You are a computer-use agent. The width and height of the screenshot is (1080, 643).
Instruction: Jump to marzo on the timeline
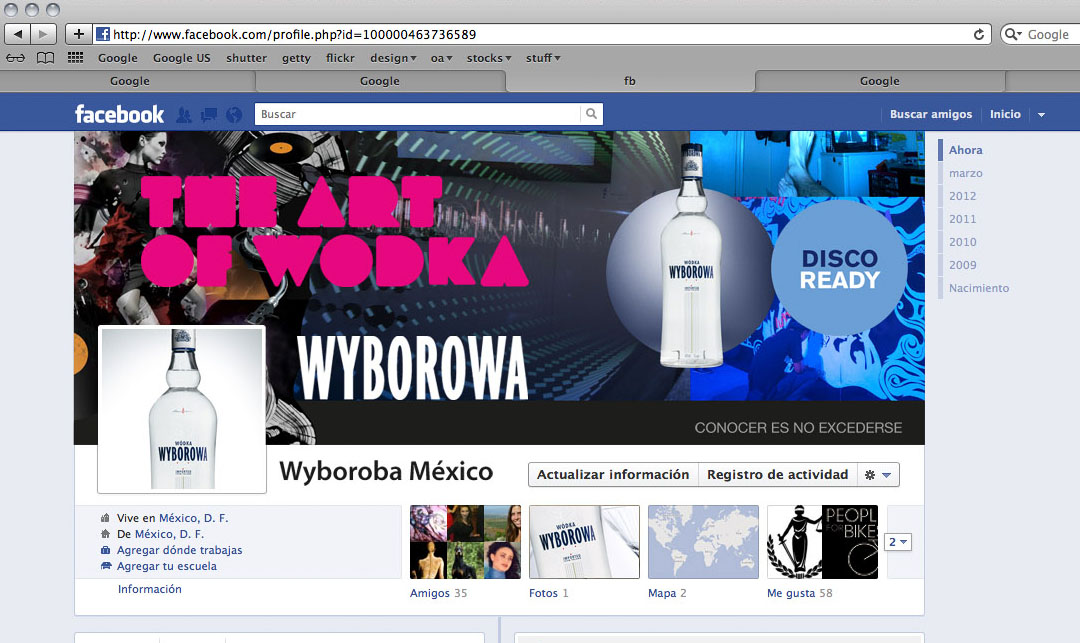[x=966, y=173]
